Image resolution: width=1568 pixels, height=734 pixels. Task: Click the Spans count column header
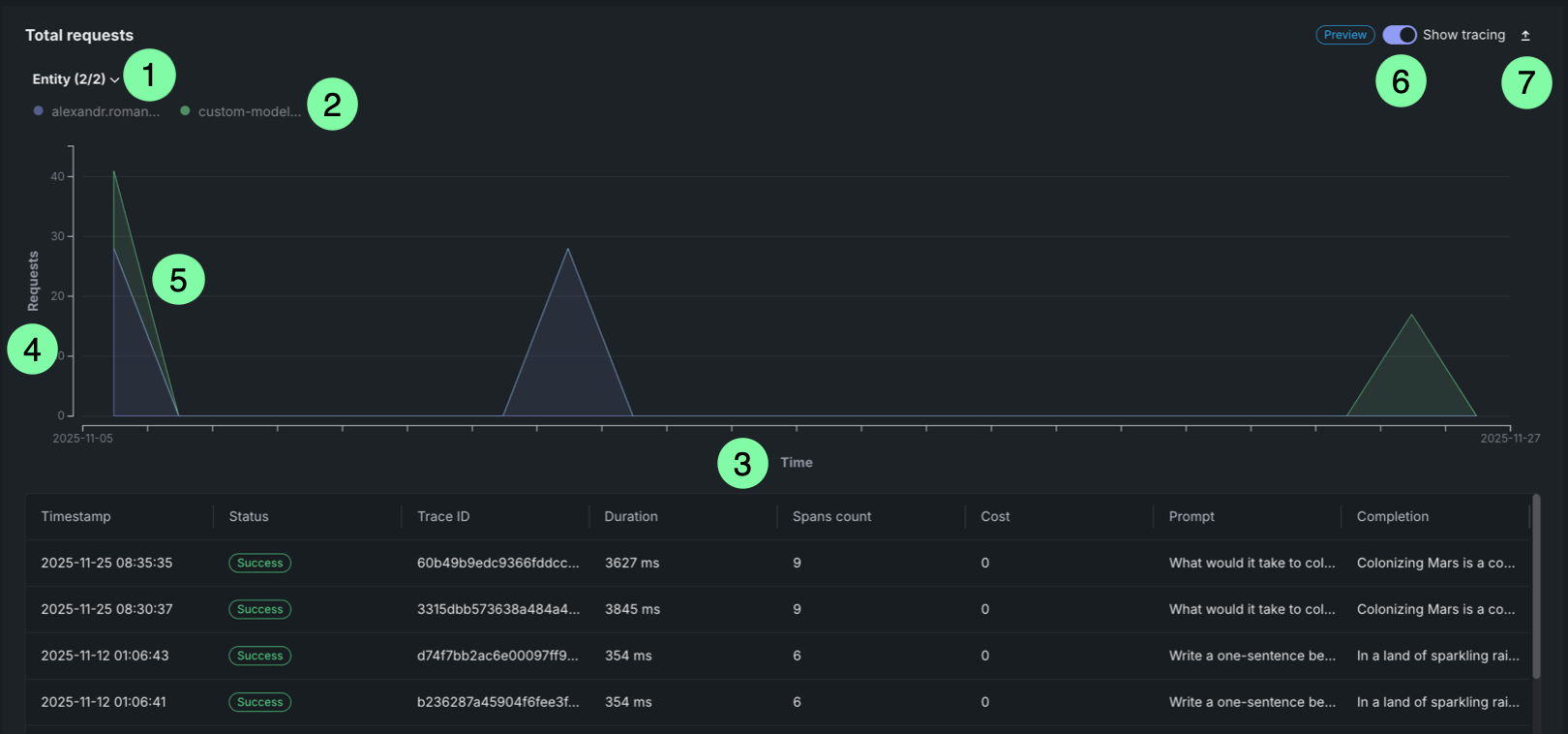point(831,517)
